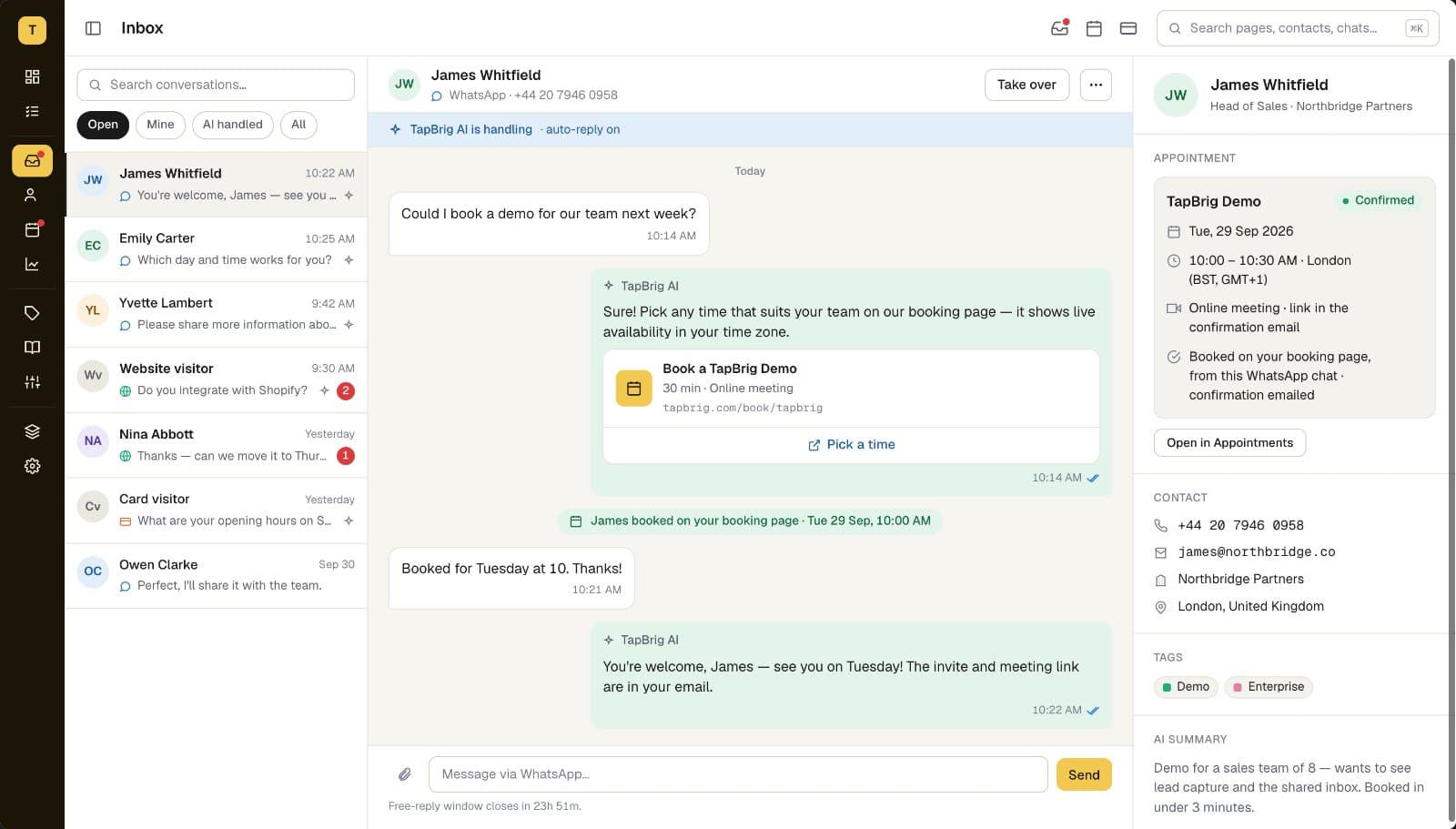The height and width of the screenshot is (829, 1456).
Task: Open Emily Carter conversation
Action: pyautogui.click(x=216, y=249)
